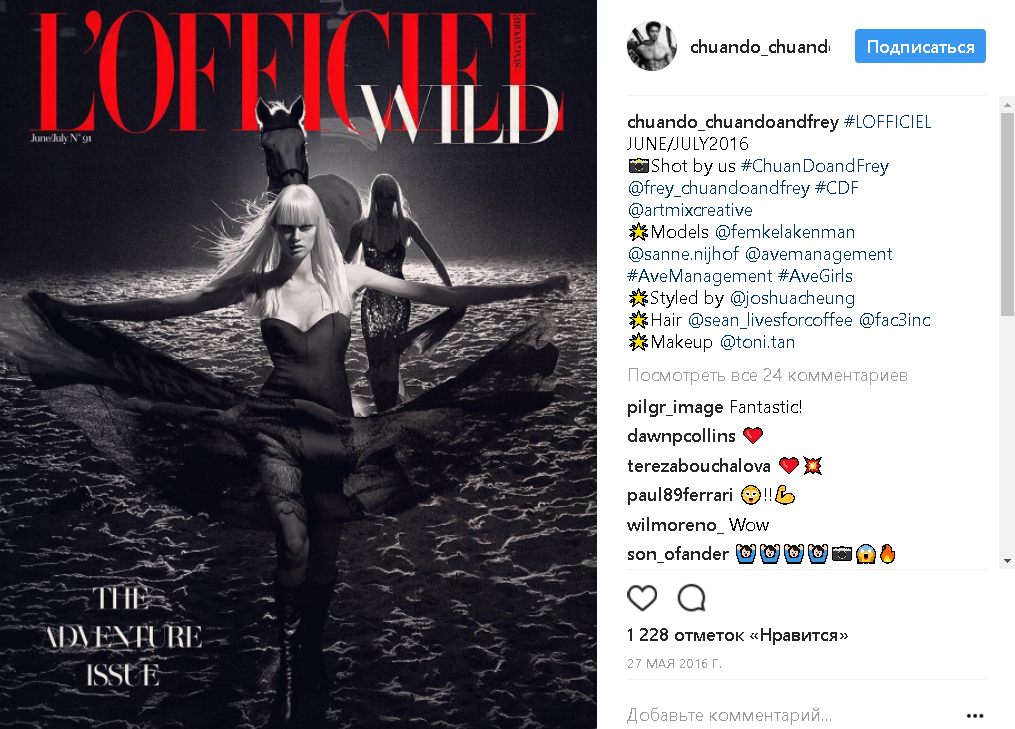Open the @toni.tan makeup mention
The height and width of the screenshot is (729, 1015).
point(757,342)
